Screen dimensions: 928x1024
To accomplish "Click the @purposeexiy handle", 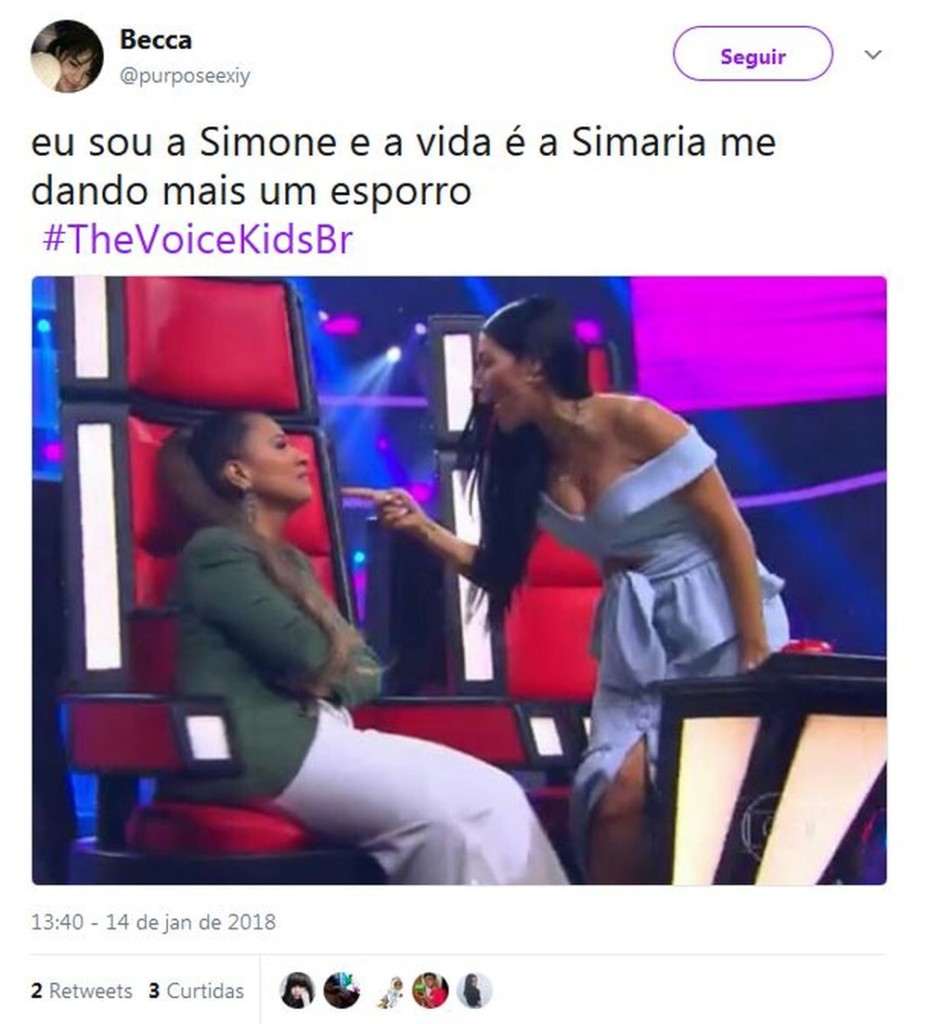I will (x=185, y=76).
